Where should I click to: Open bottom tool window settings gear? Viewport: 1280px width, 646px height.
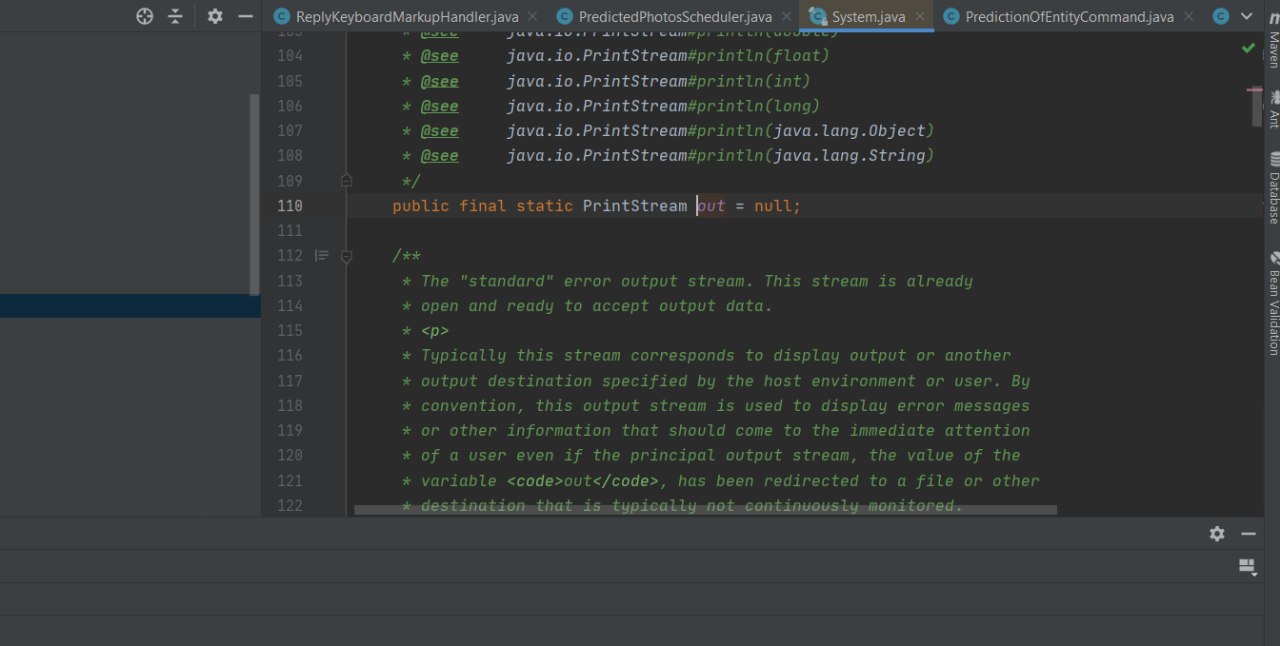[1217, 534]
